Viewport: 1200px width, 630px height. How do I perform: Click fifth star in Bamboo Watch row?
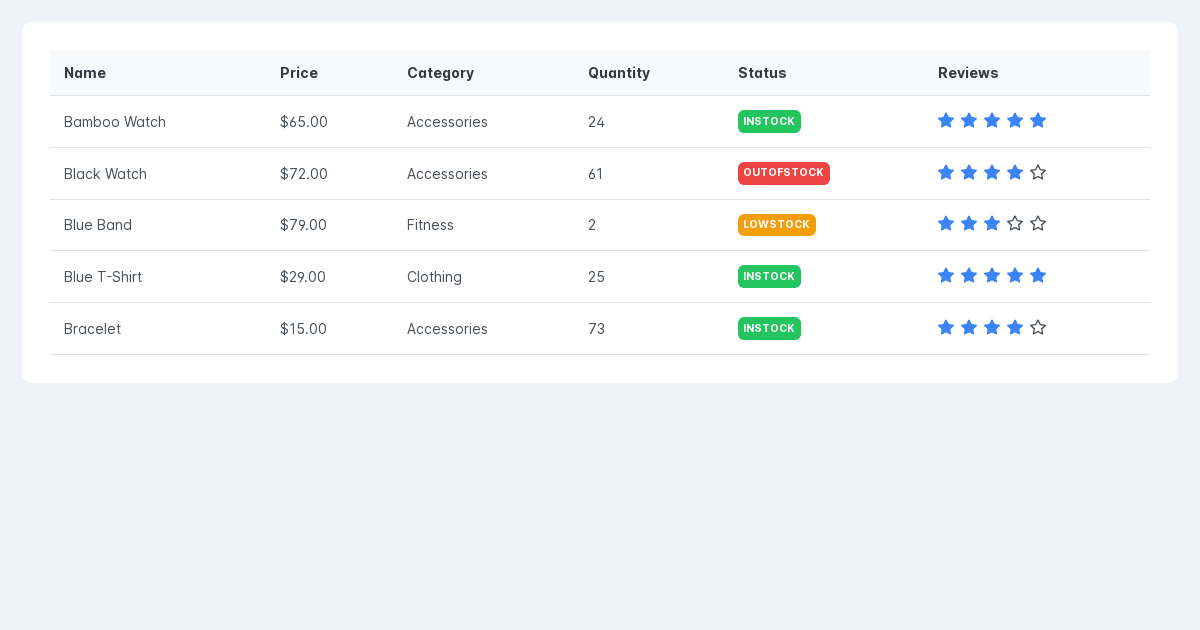1038,121
